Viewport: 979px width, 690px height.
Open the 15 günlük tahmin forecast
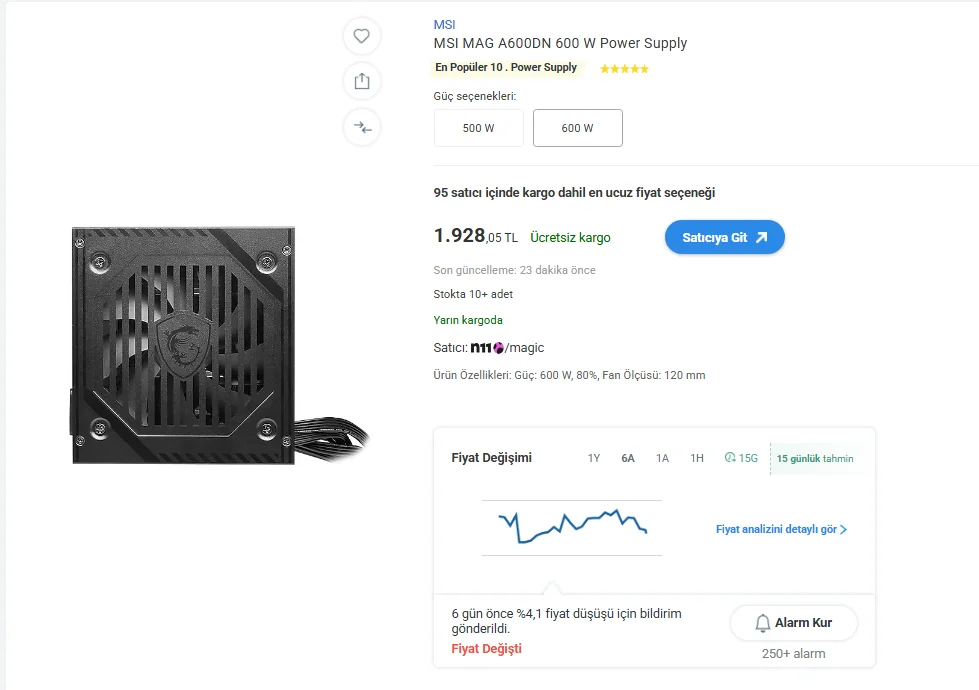pyautogui.click(x=815, y=459)
